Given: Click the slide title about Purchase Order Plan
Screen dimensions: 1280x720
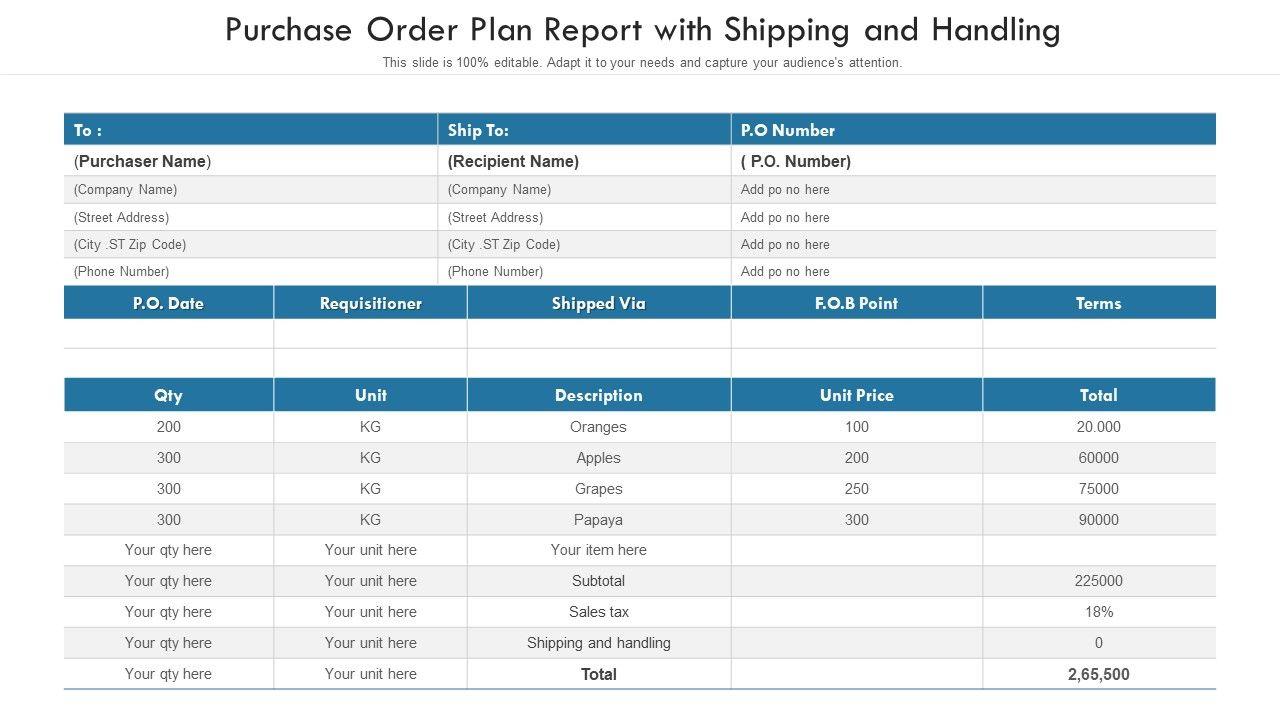Looking at the screenshot, I should click(642, 30).
